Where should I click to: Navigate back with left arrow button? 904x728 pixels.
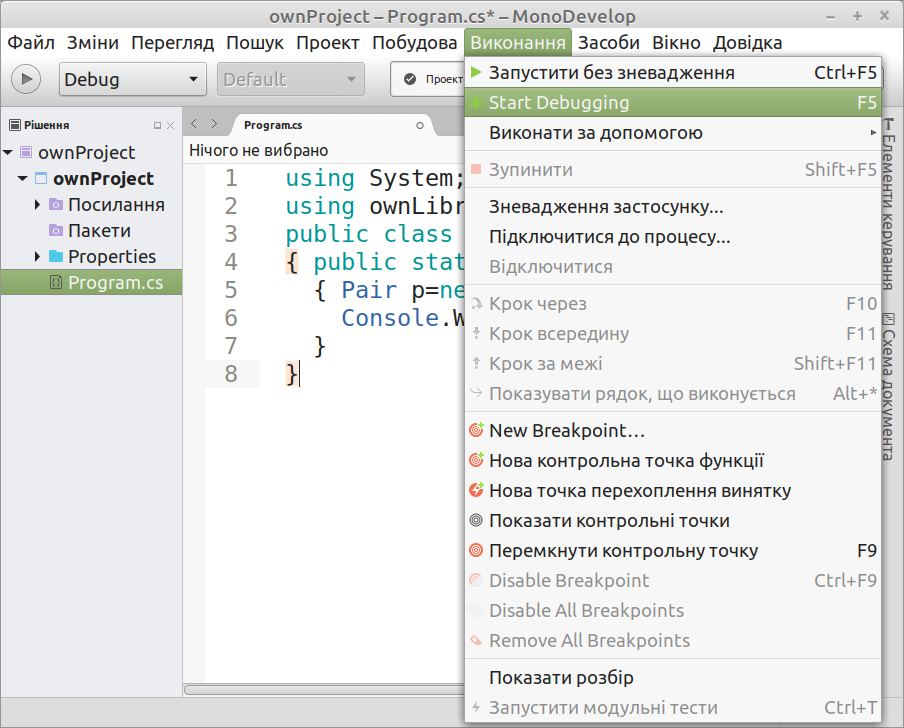194,123
